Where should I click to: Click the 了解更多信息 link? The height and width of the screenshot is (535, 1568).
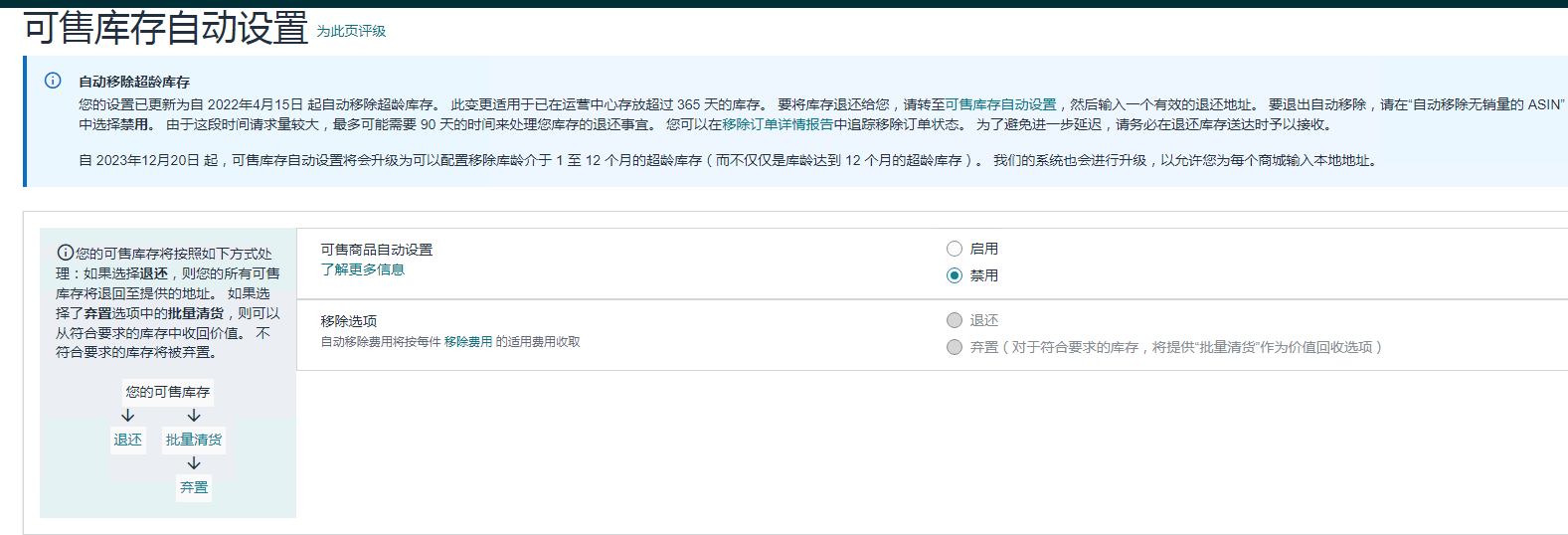coord(363,269)
